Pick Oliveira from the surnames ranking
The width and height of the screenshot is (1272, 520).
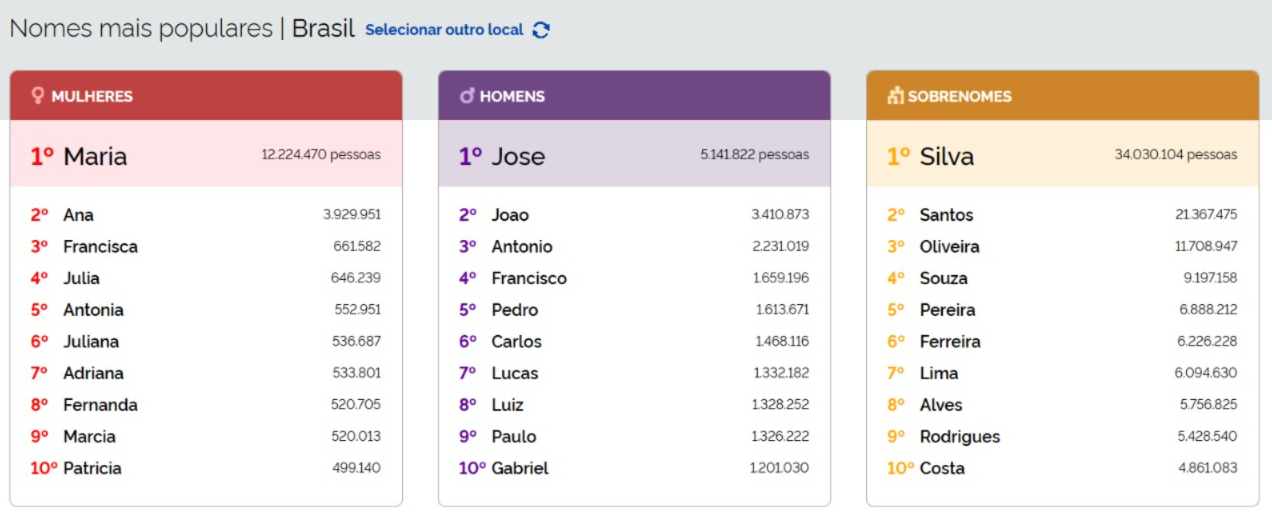949,247
